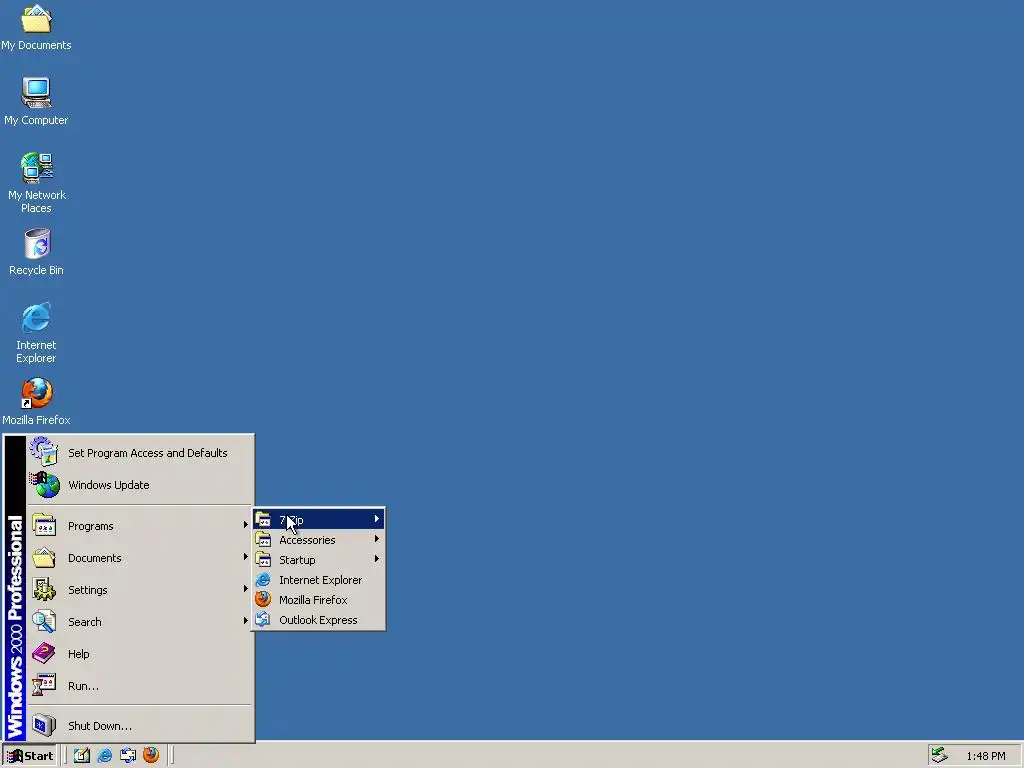Click the Documents folder icon in Start menu
This screenshot has width=1024, height=768.
(44, 557)
